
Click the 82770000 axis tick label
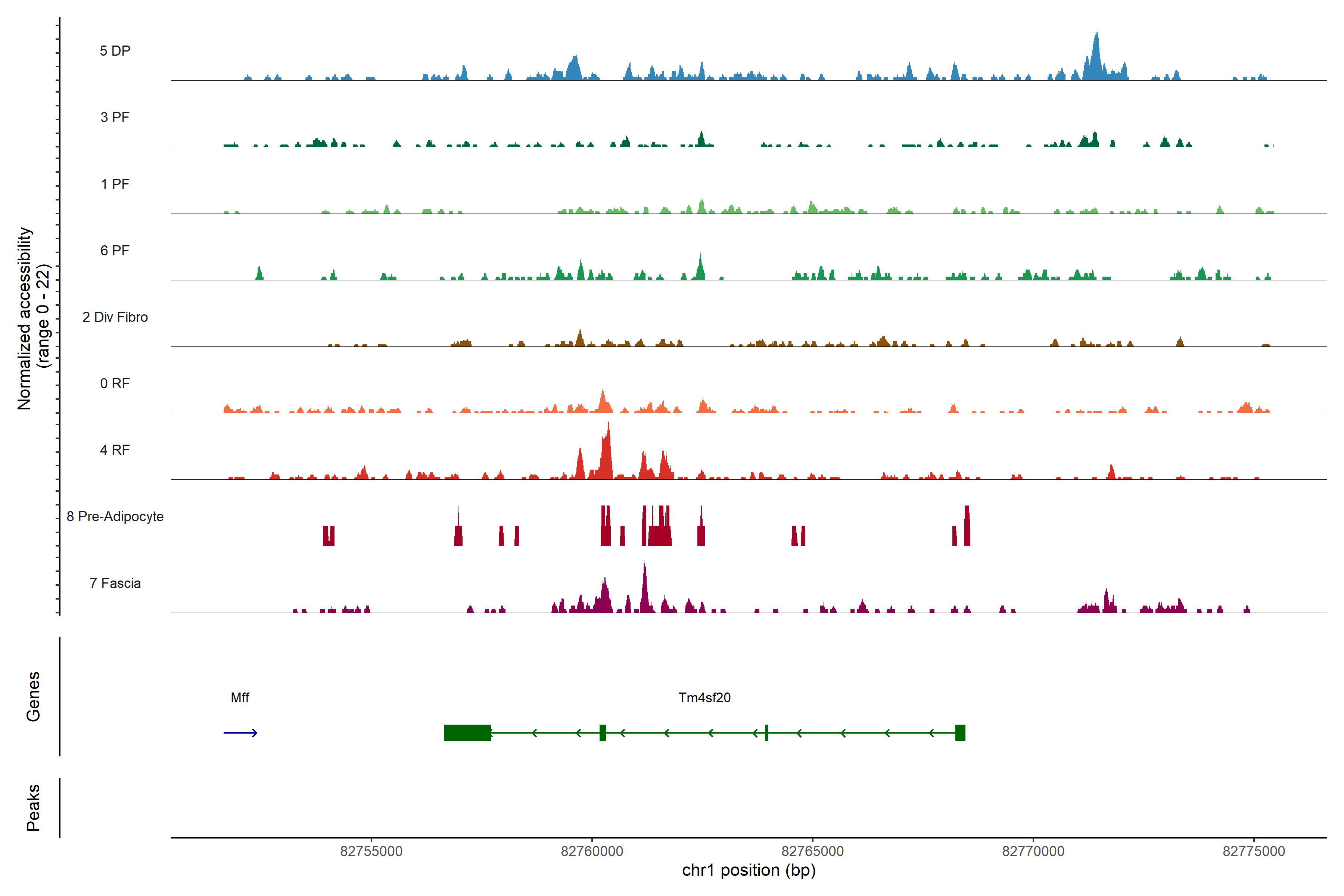(x=1033, y=852)
